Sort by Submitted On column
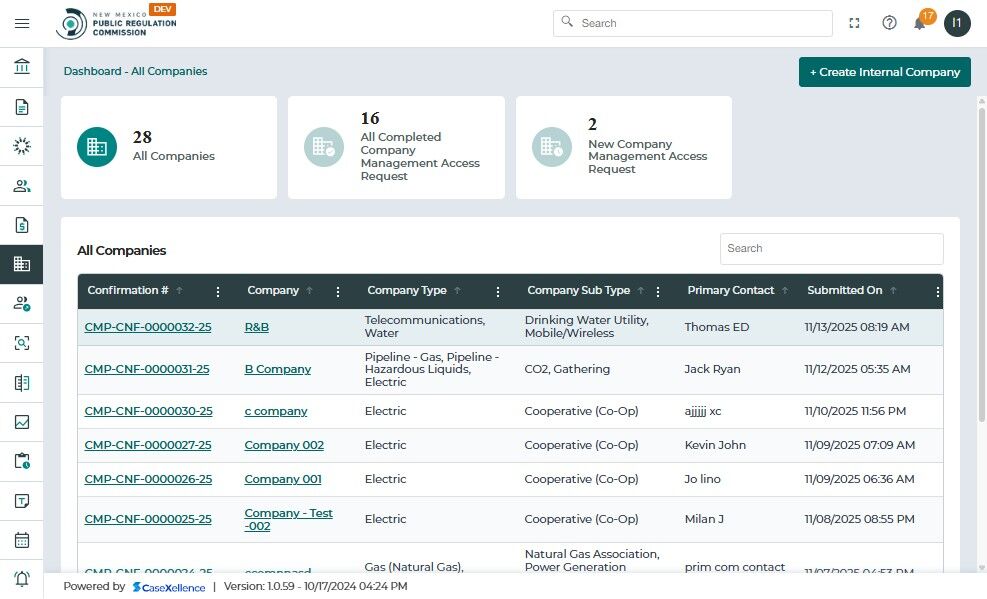This screenshot has width=987, height=599. (x=845, y=291)
